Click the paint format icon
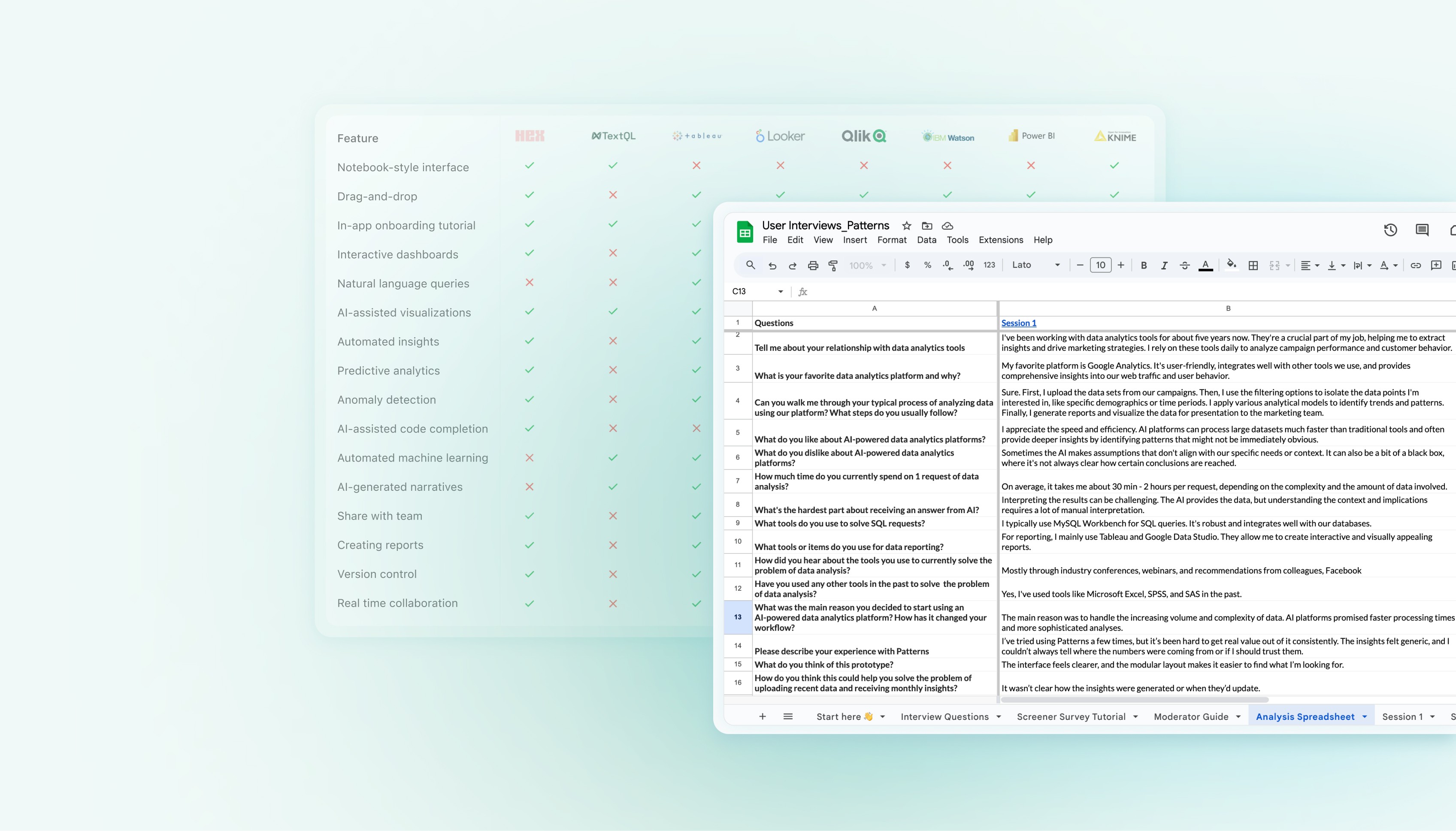This screenshot has height=831, width=1456. 833,266
